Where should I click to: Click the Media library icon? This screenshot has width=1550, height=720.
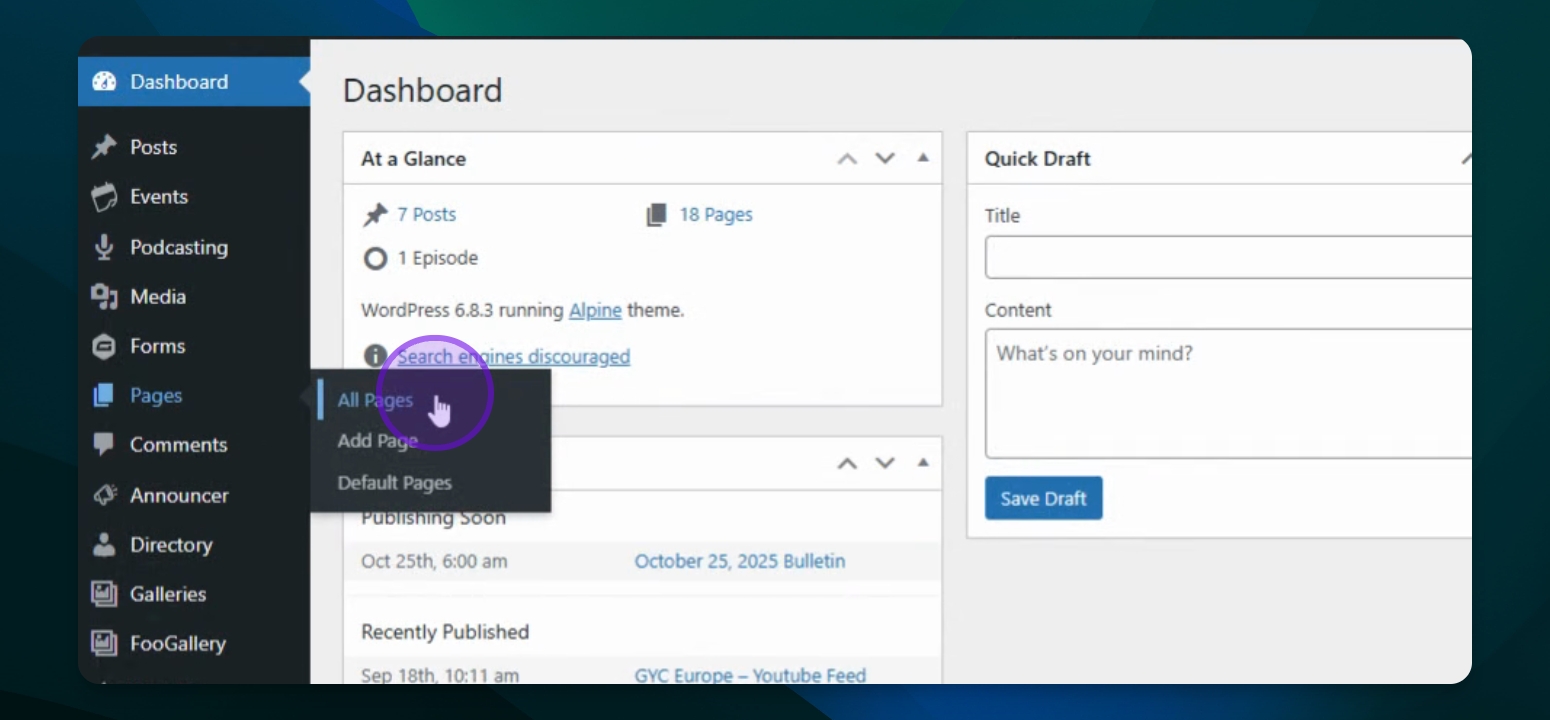point(104,297)
